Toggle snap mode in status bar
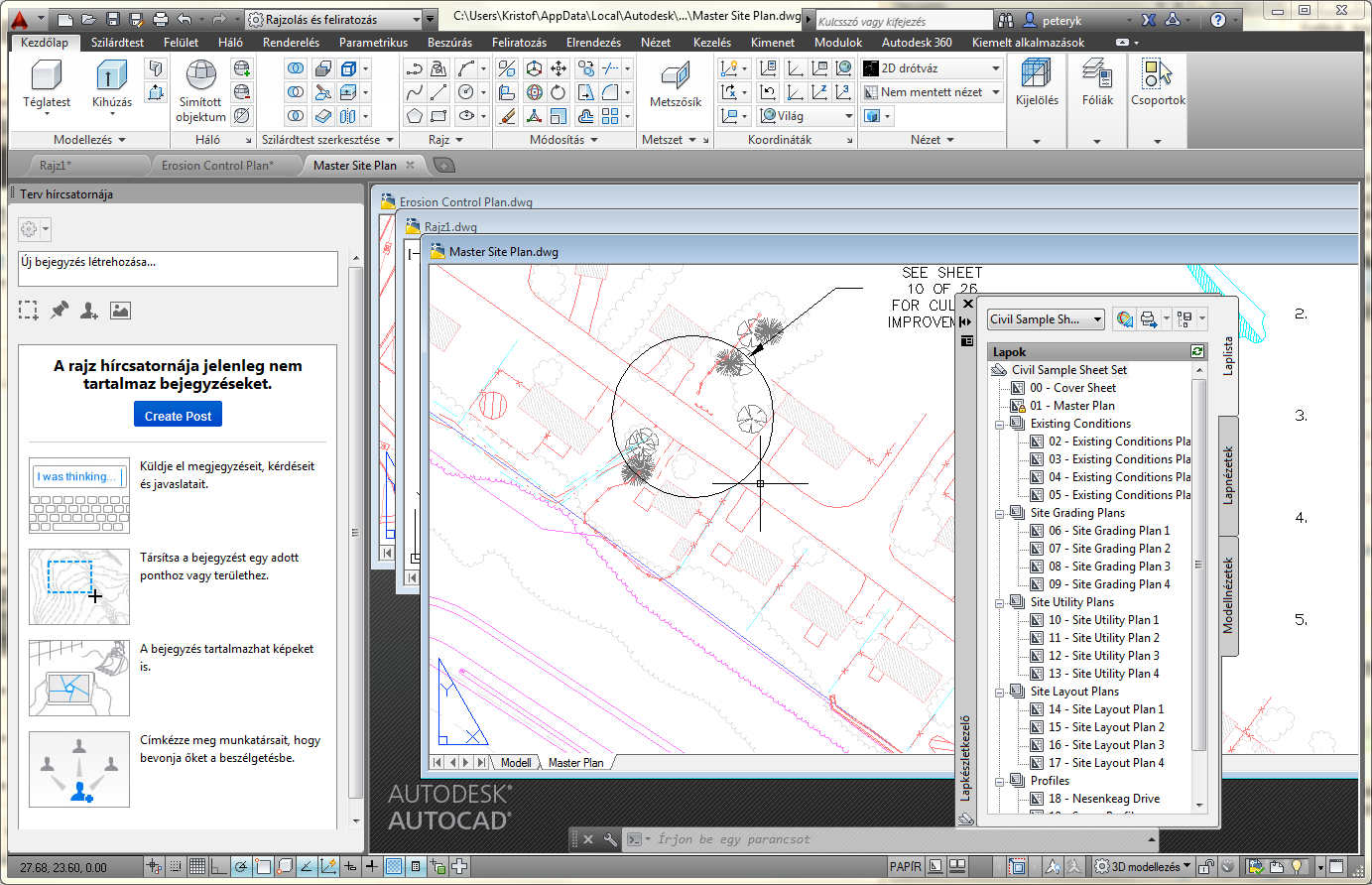The width and height of the screenshot is (1372, 885). click(x=176, y=866)
